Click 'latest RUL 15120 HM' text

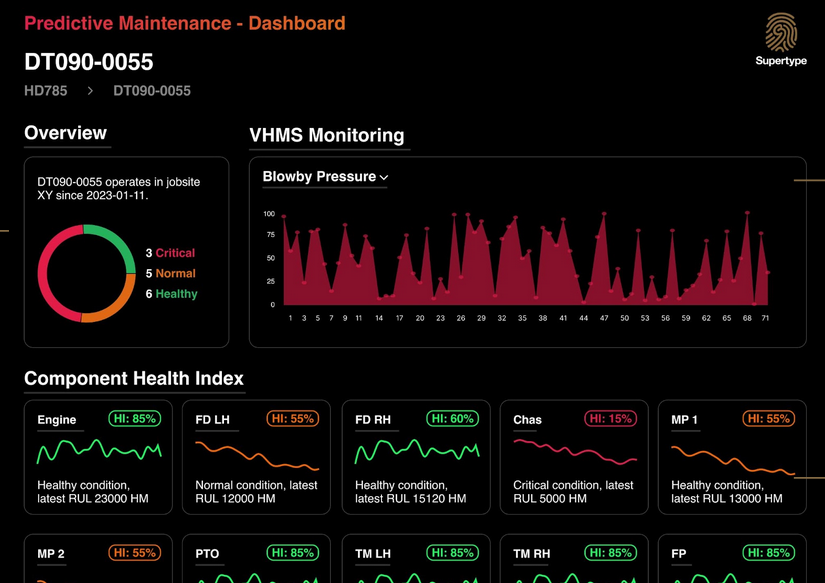click(x=410, y=498)
